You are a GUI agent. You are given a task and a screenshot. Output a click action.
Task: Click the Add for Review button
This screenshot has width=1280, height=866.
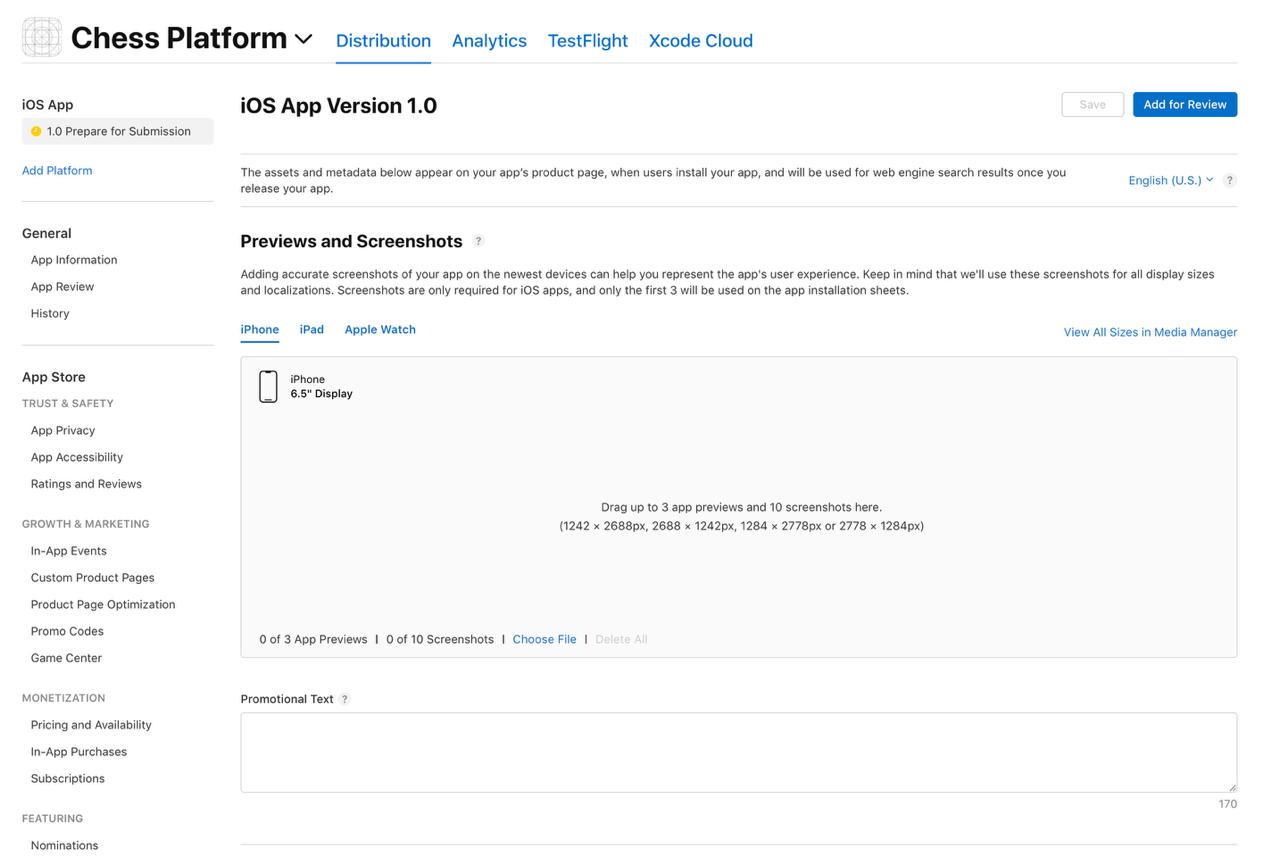click(x=1185, y=105)
